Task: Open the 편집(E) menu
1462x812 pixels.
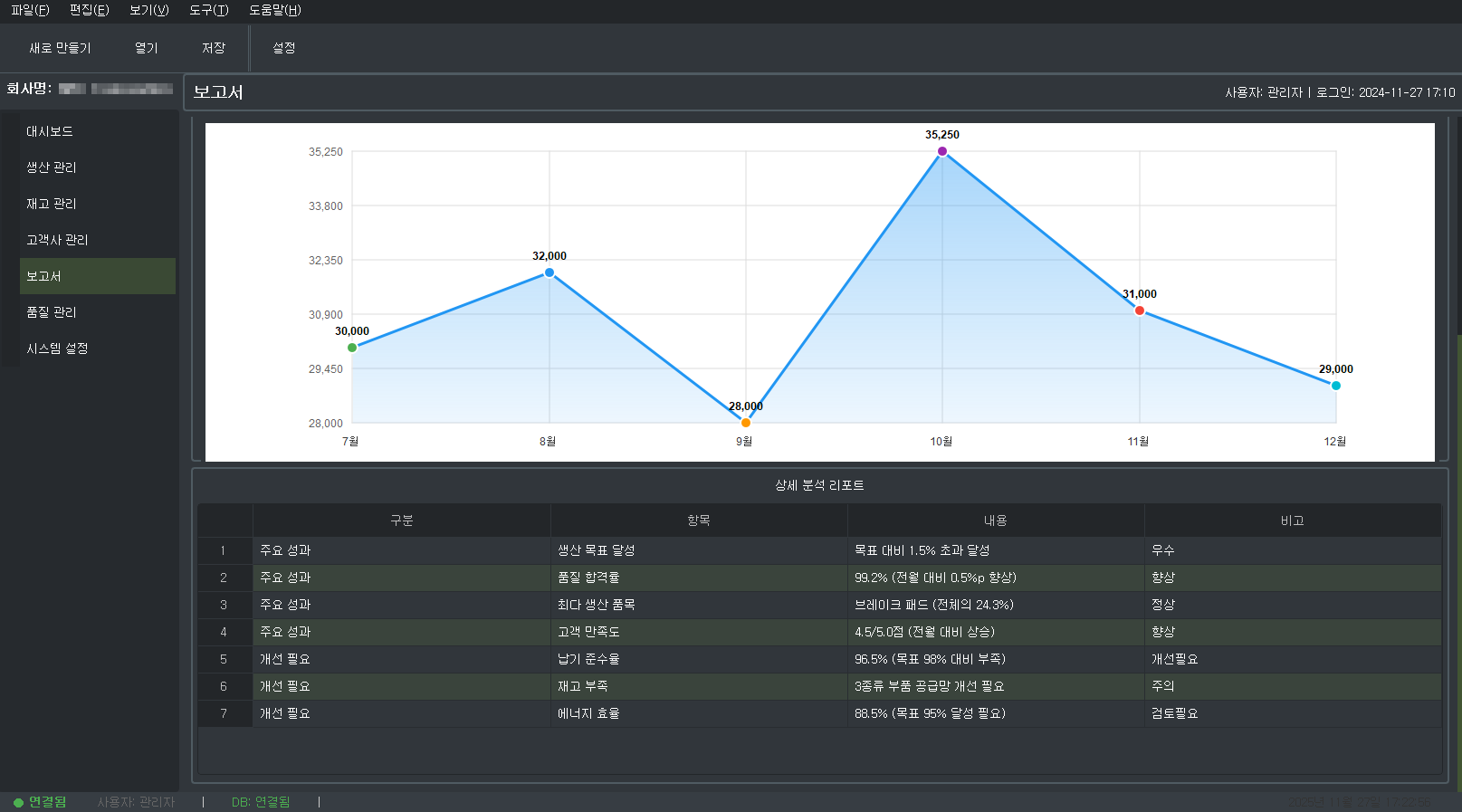Action: coord(89,10)
